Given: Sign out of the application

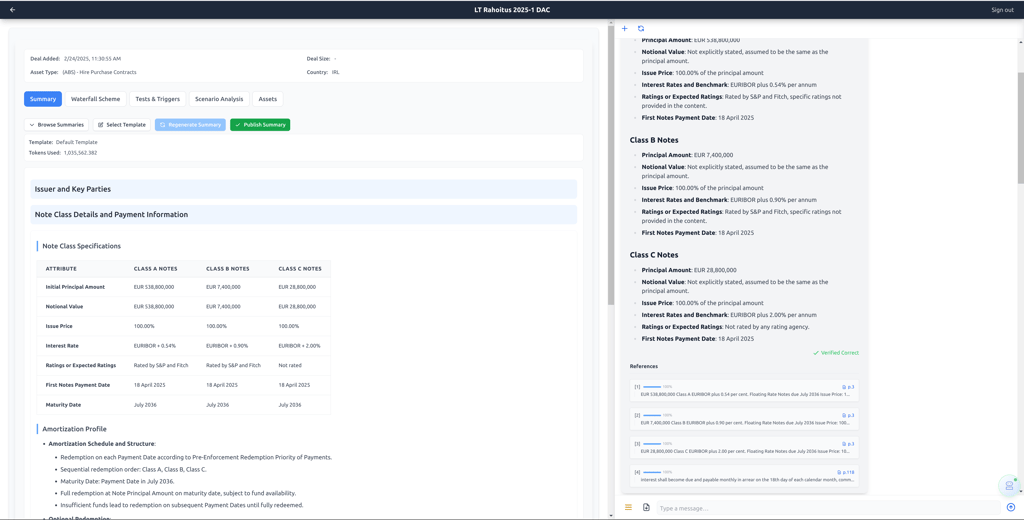Looking at the screenshot, I should click(1002, 10).
